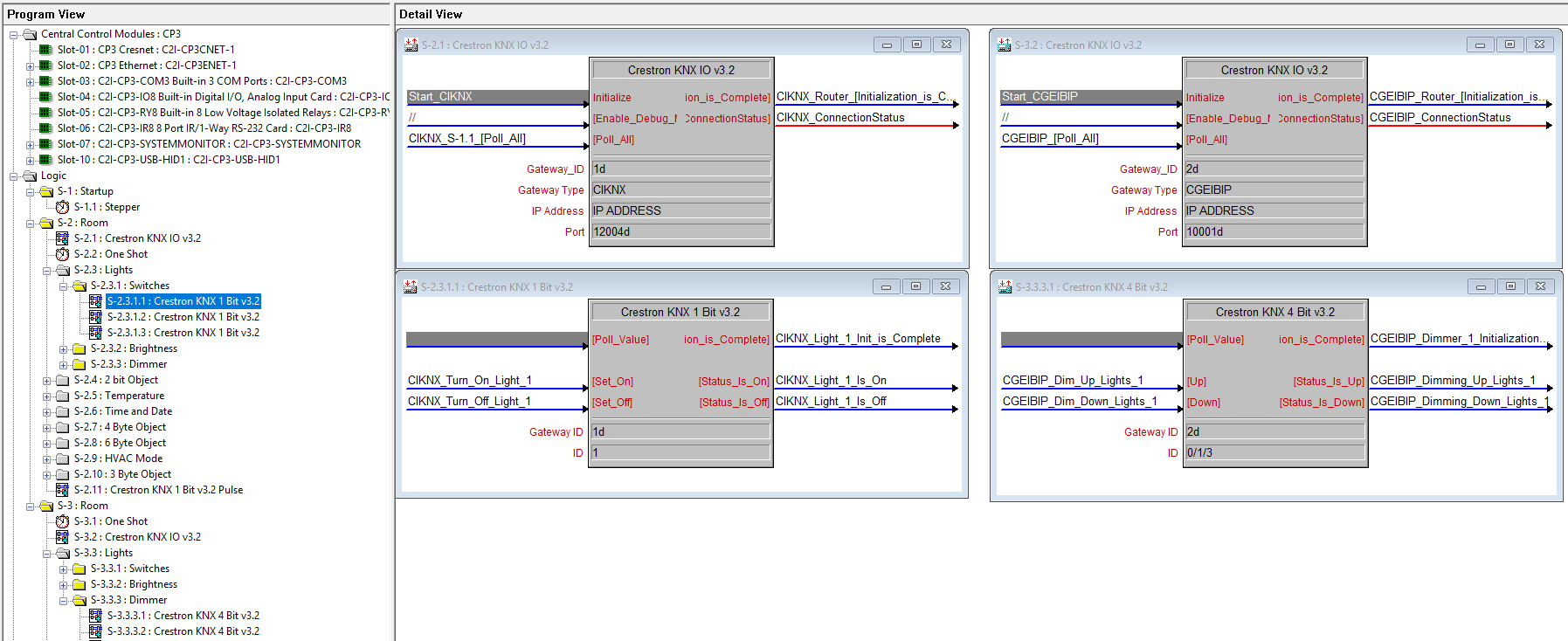Click the S-2.5 Temperature folder icon

tap(63, 396)
